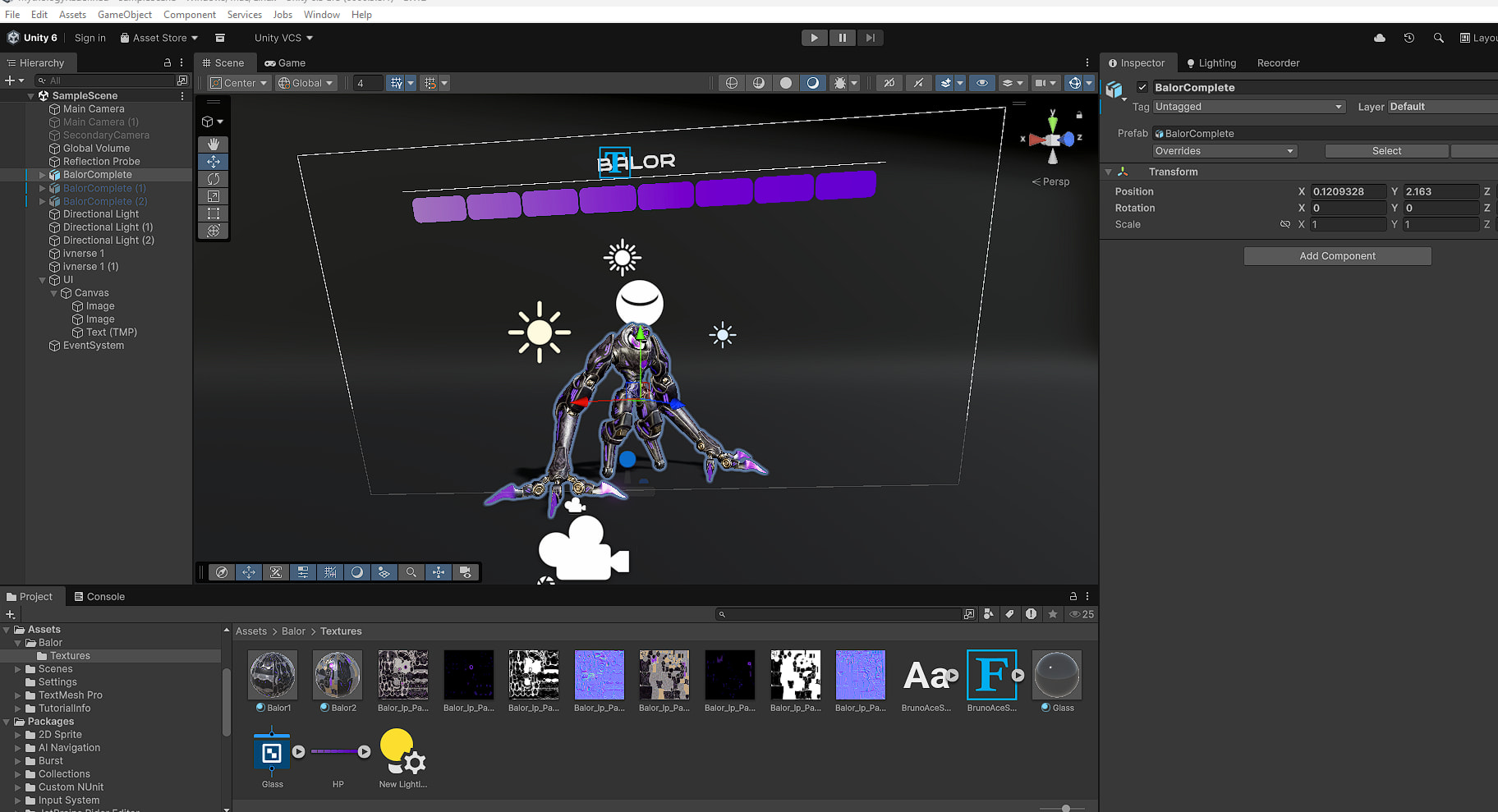Screen dimensions: 1498x812
Task: Click the Add Component button
Action: (1337, 256)
